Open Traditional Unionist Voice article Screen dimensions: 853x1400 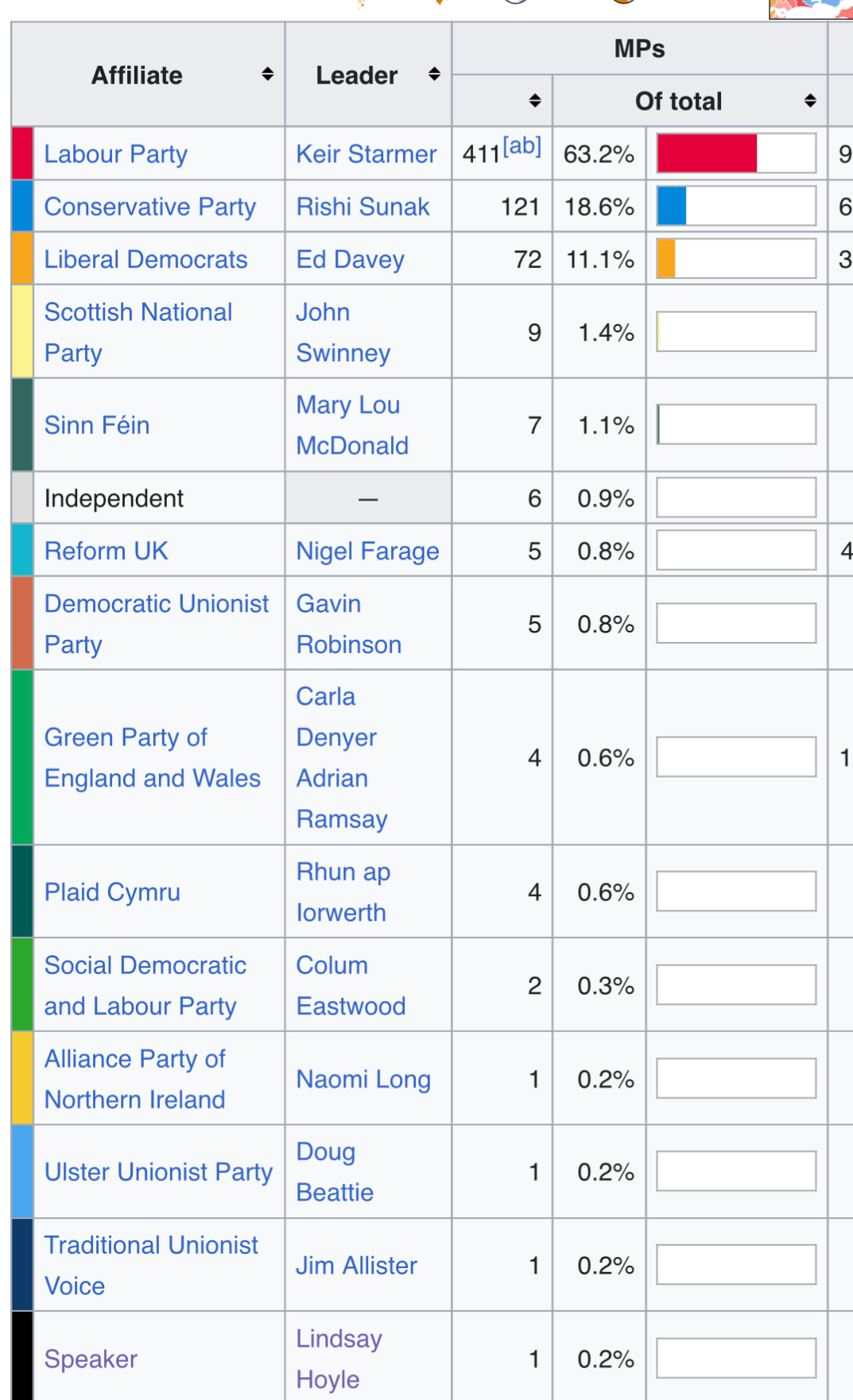151,1265
